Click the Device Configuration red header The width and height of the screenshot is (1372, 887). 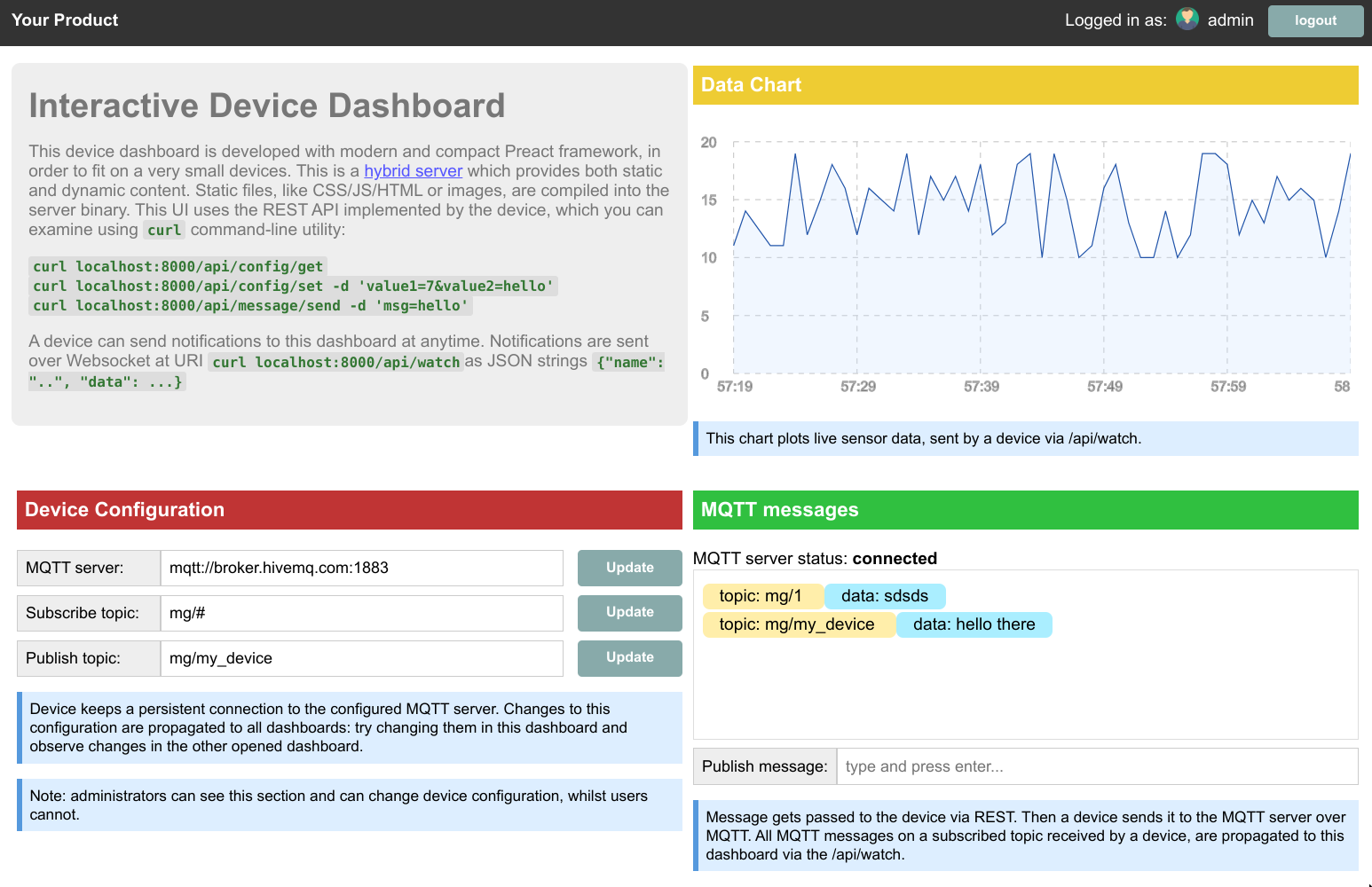pyautogui.click(x=350, y=510)
